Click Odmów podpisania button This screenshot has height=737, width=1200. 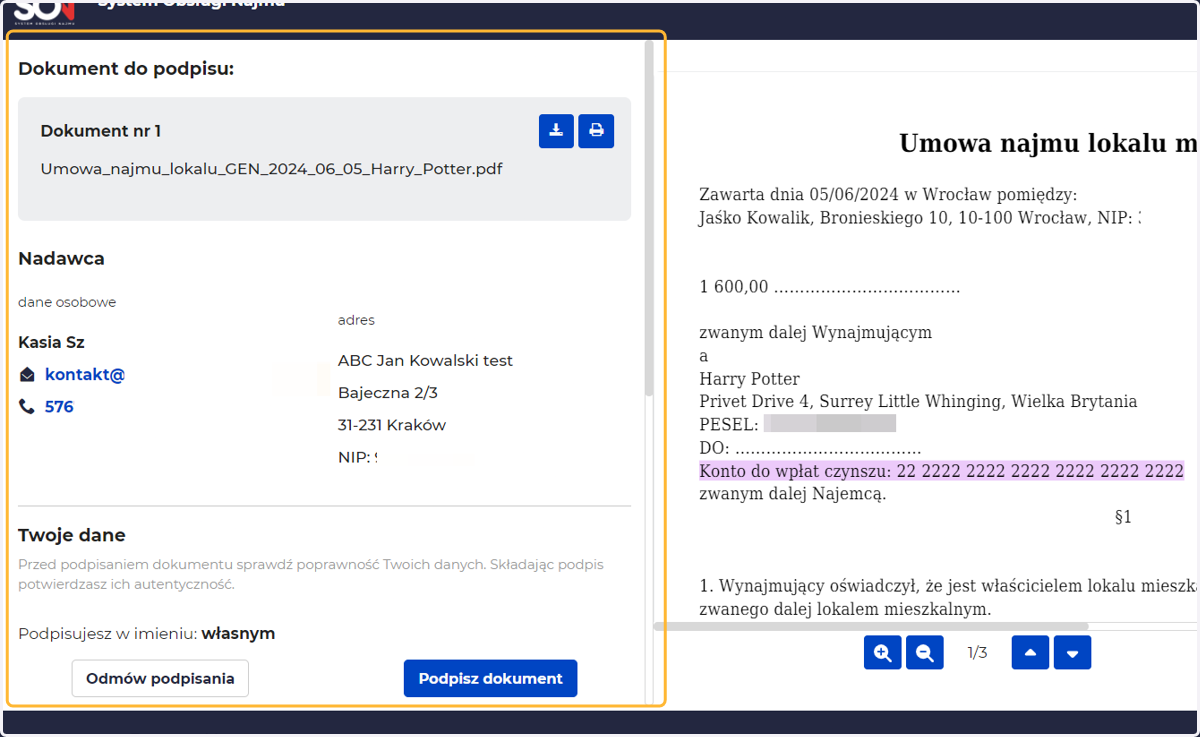click(x=160, y=678)
